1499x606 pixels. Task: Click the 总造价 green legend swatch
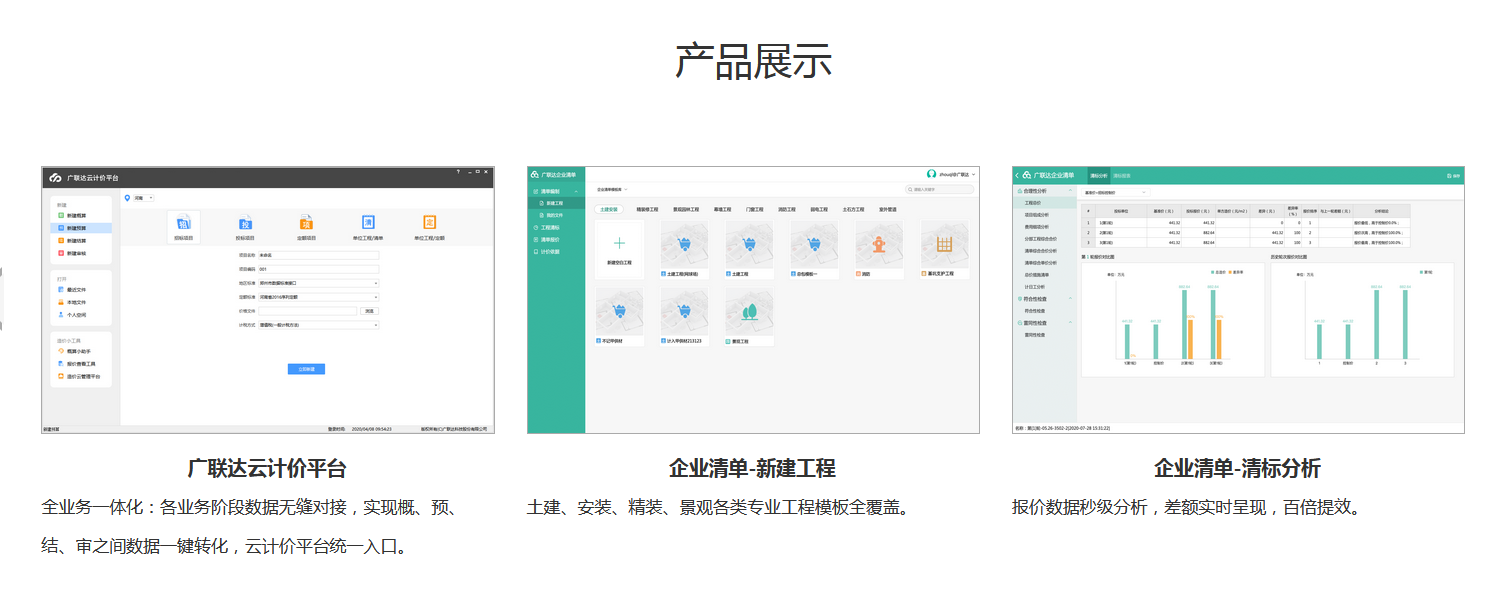[1212, 271]
